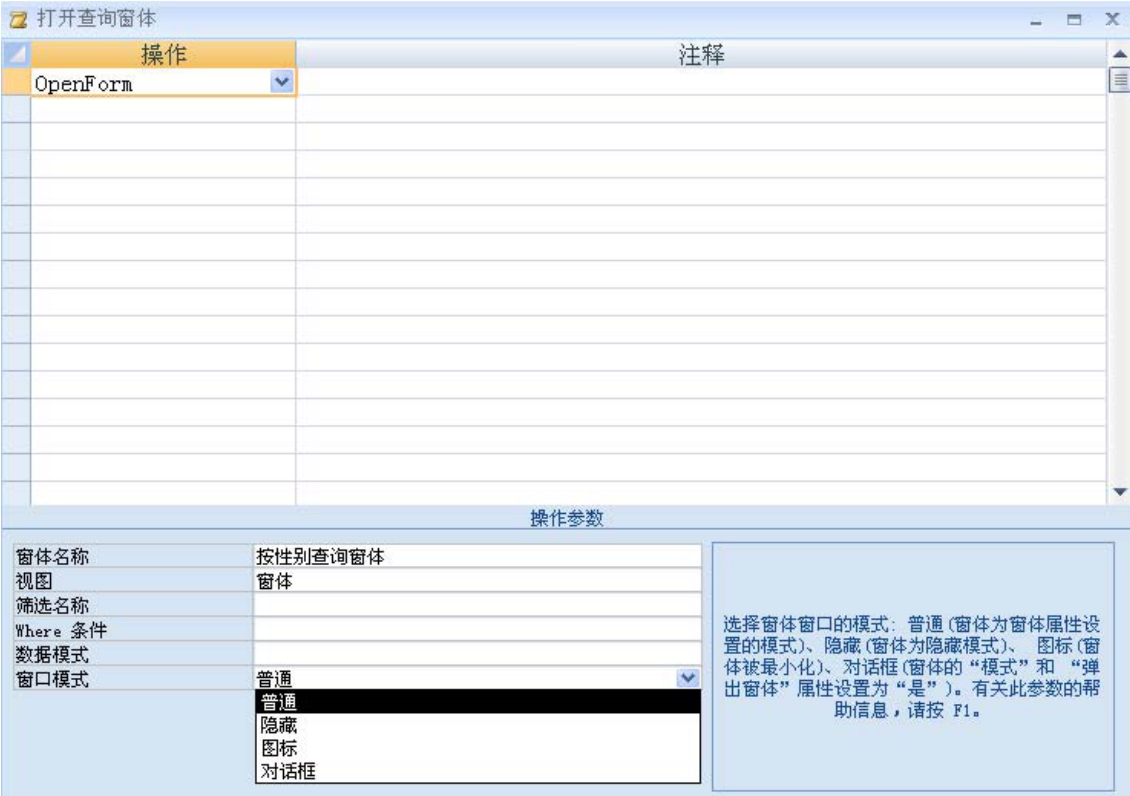This screenshot has height=796, width=1130.
Task: Click the 注释 column header
Action: pos(700,55)
